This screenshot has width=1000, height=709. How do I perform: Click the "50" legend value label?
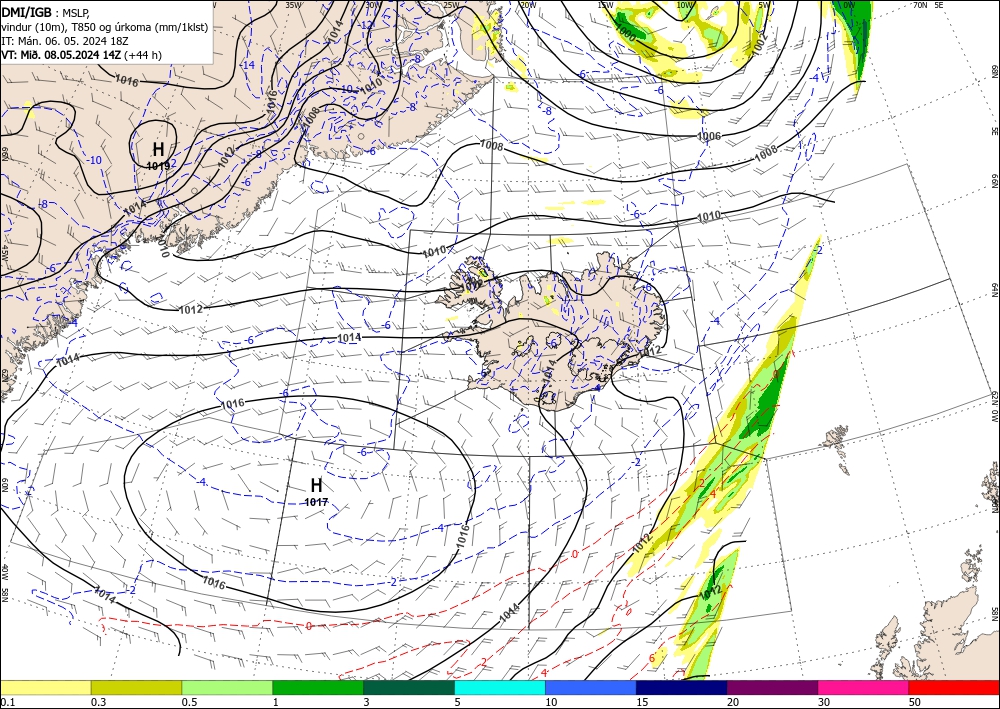(915, 702)
